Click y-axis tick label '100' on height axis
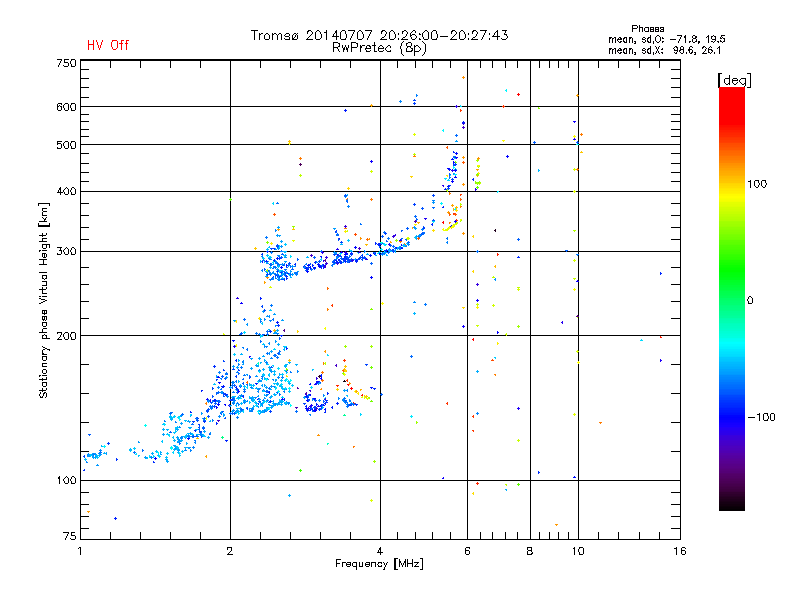The width and height of the screenshot is (800, 600). [66, 480]
